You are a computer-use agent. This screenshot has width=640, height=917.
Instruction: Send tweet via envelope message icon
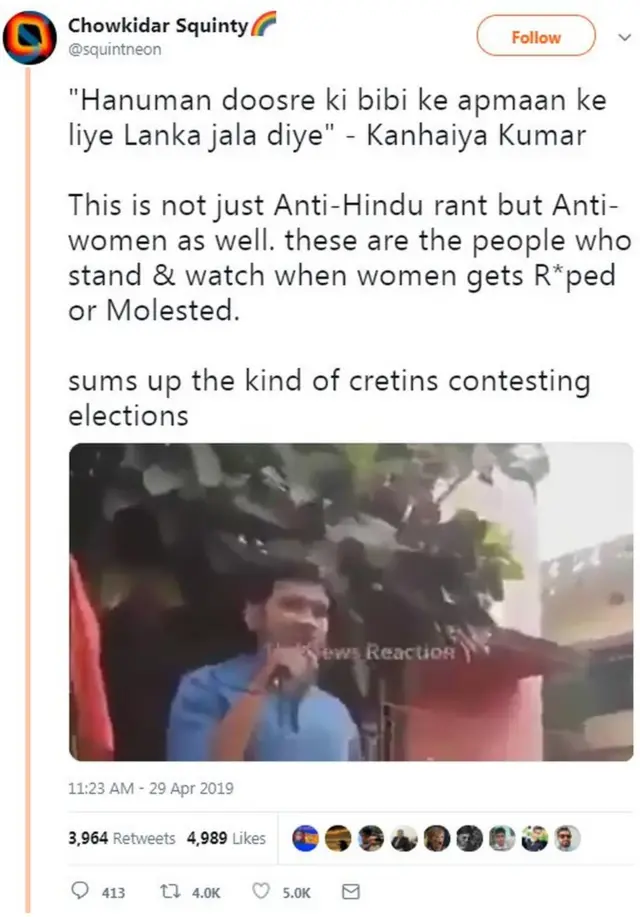point(350,891)
